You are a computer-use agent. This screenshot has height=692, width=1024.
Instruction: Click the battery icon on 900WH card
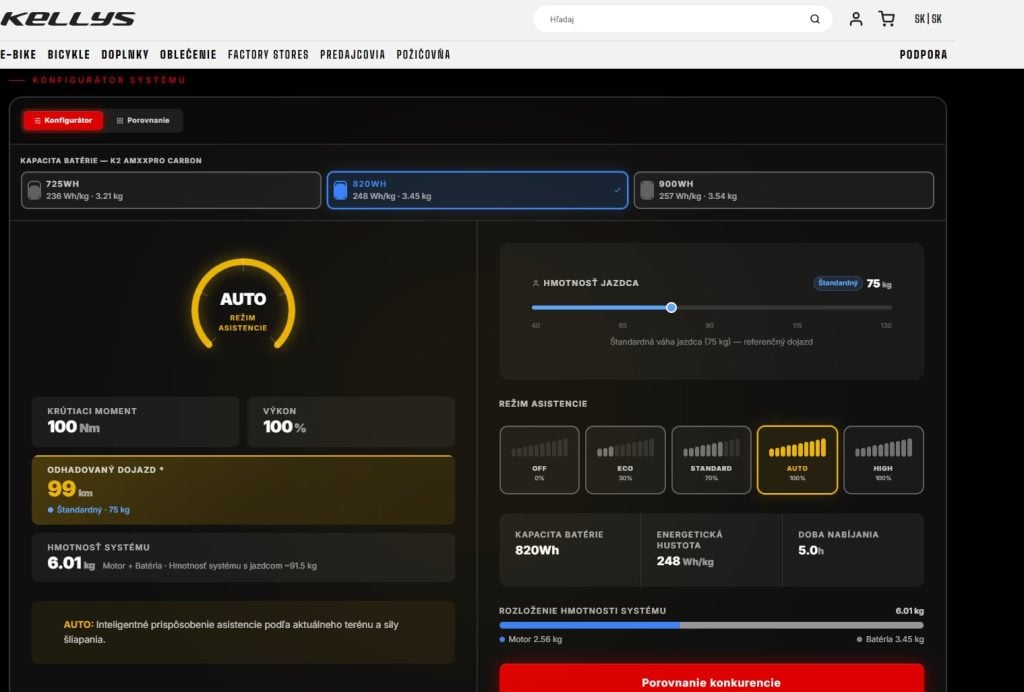(647, 190)
